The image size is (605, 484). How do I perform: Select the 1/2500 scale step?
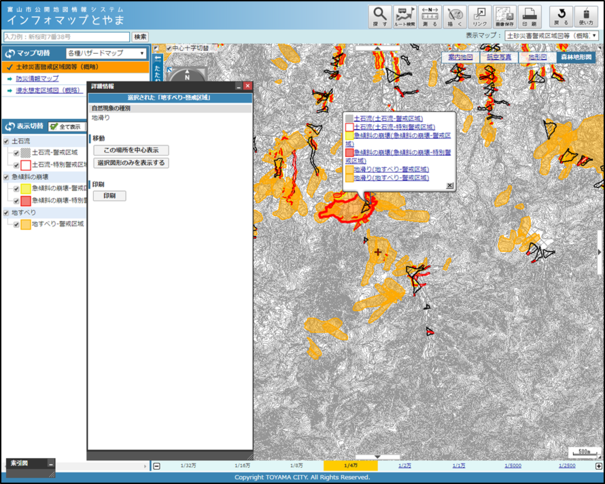(567, 466)
